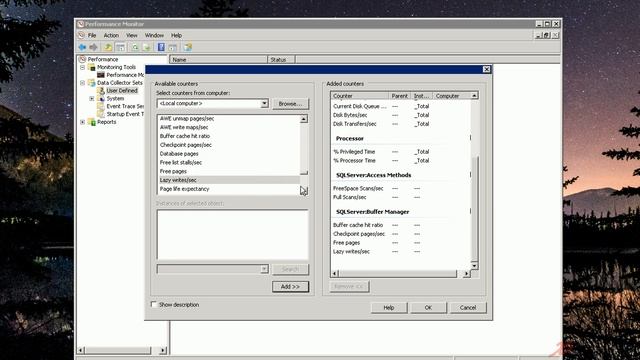
Task: Select AWE unmap pages/sec counter
Action: click(229, 118)
